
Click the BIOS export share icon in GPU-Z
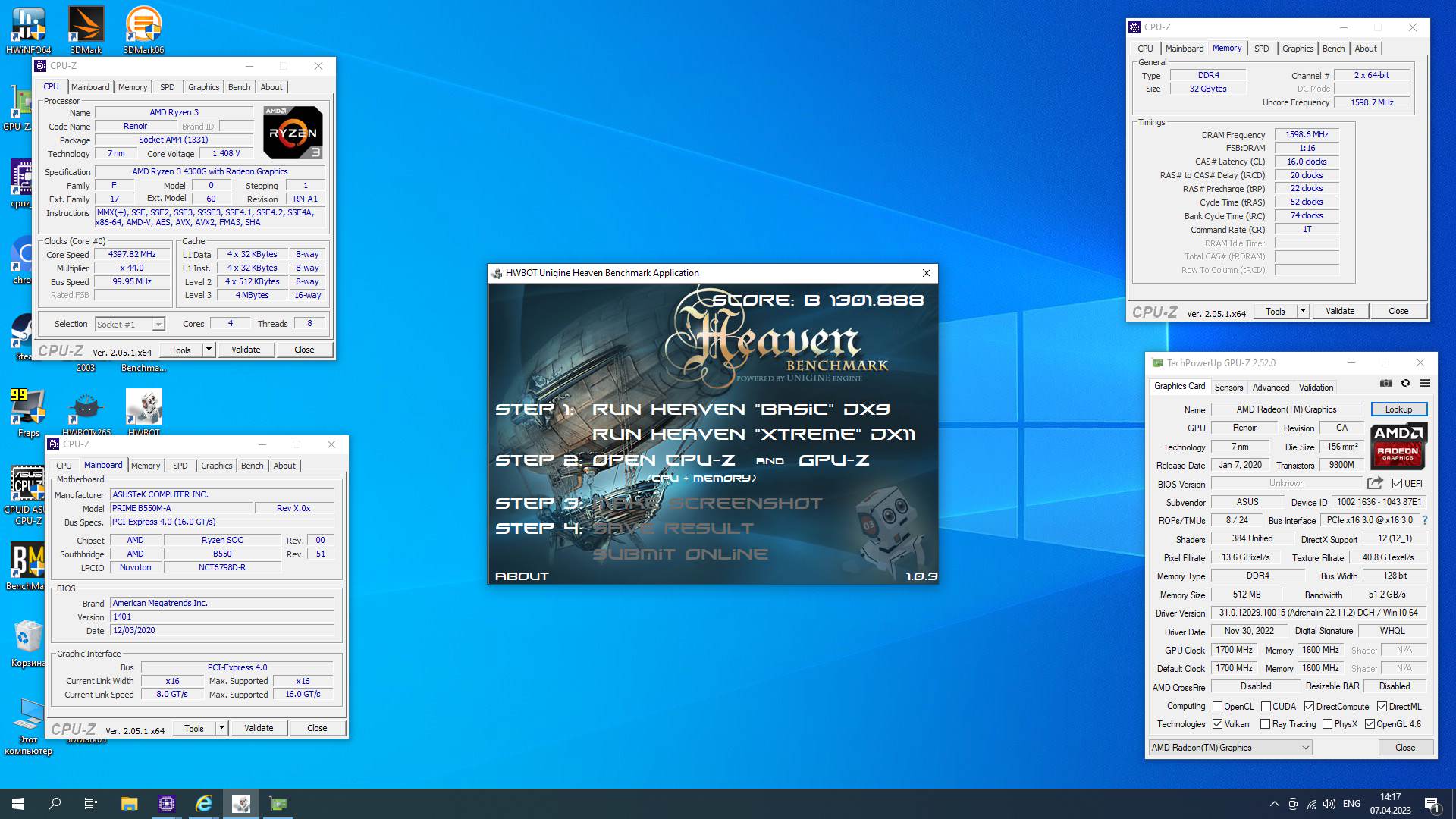coord(1375,483)
